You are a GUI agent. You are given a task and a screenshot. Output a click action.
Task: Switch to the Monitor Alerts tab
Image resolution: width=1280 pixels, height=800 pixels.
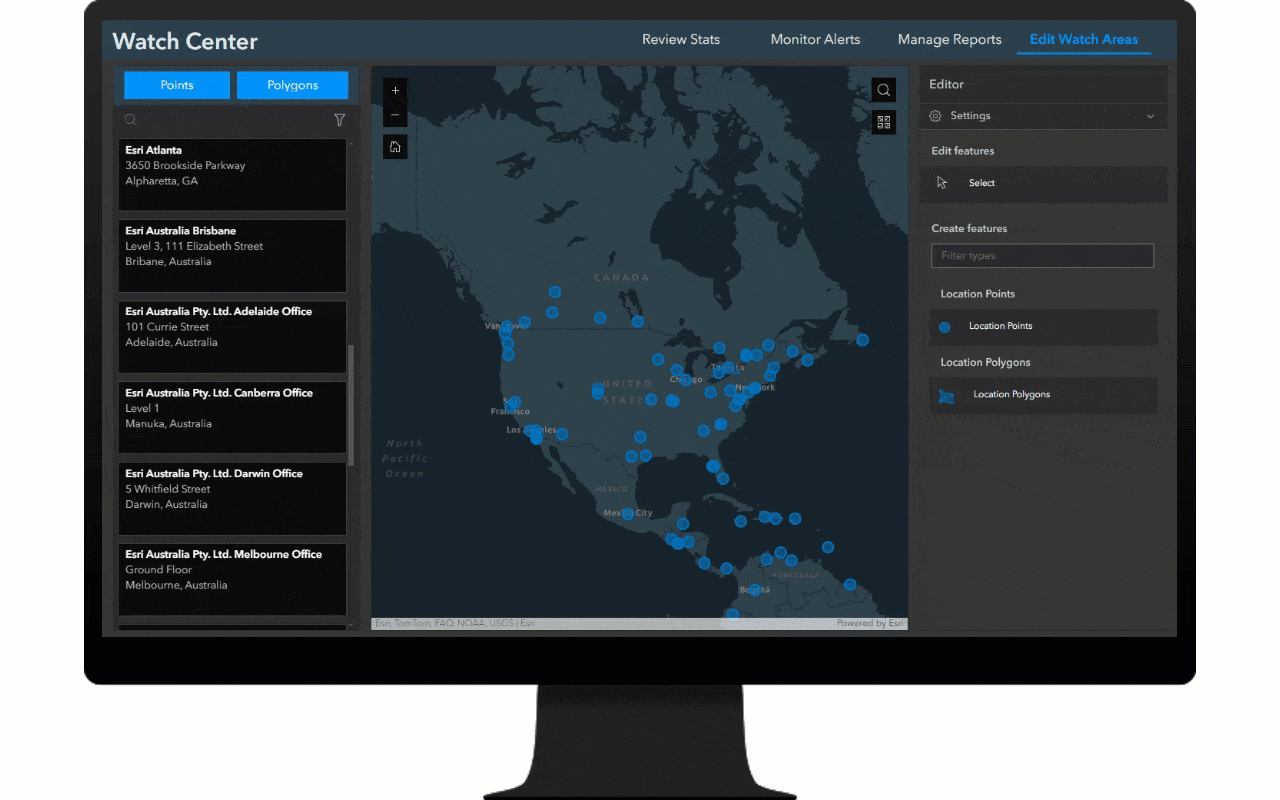pos(815,39)
